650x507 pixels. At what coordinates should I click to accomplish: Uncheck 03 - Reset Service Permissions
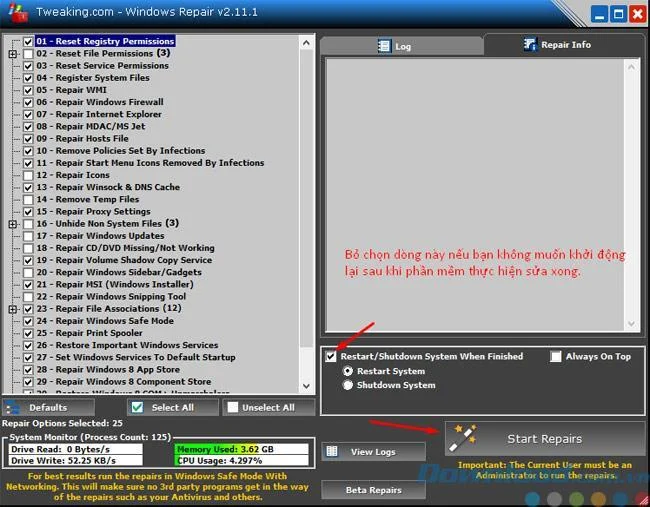(x=28, y=66)
